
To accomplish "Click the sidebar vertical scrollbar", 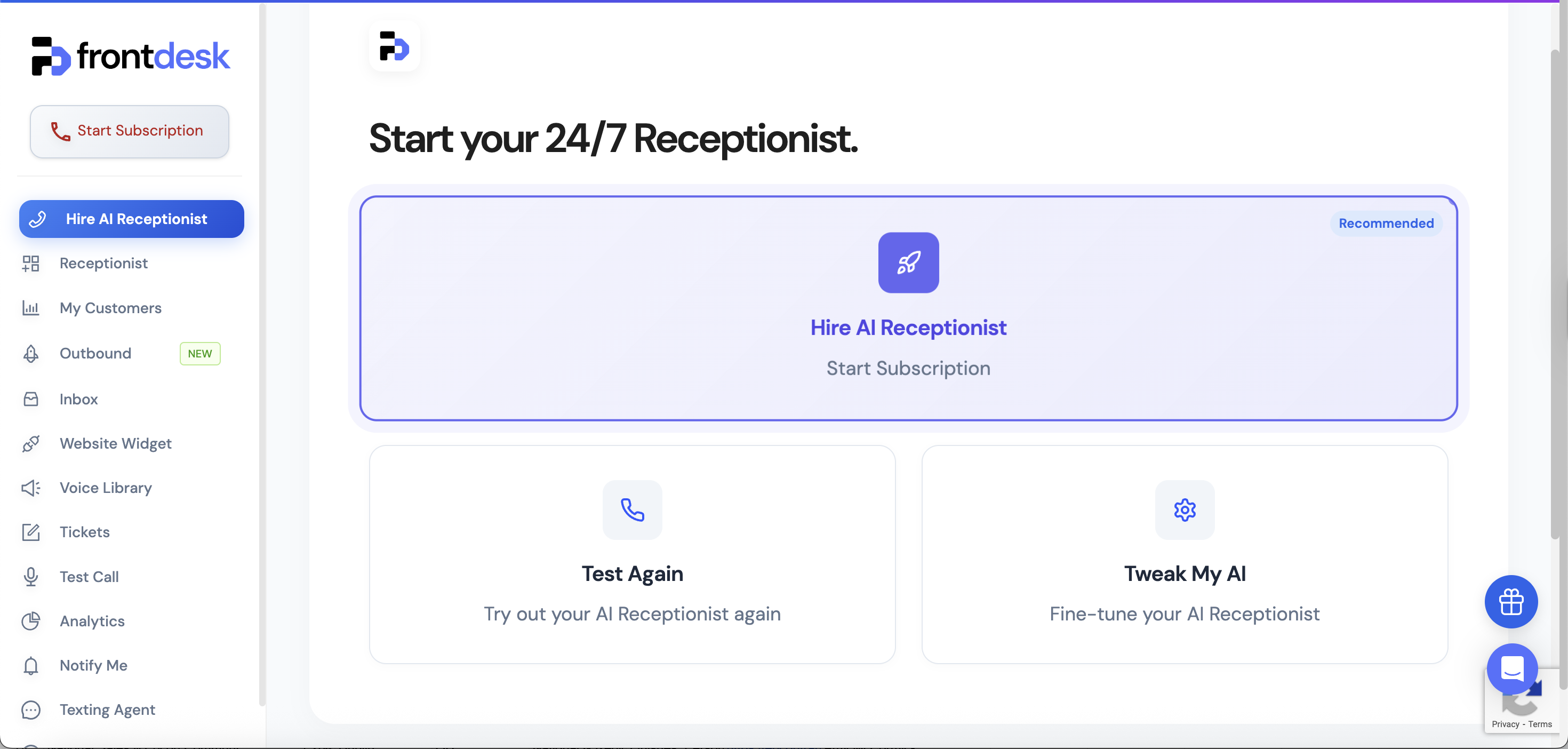I will click(262, 353).
